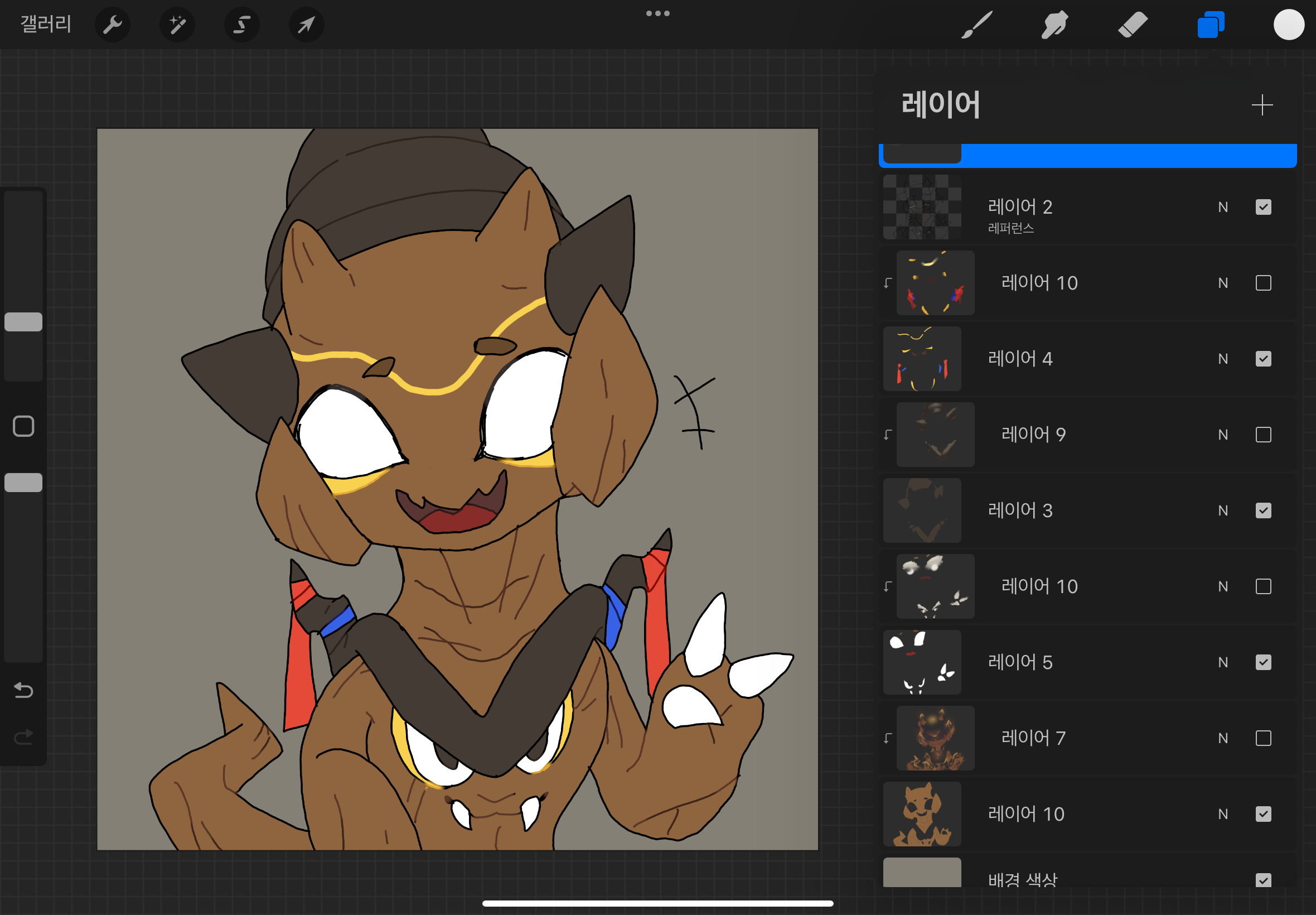The width and height of the screenshot is (1316, 915).
Task: Close the Layers panel via layers icon
Action: coord(1211,25)
